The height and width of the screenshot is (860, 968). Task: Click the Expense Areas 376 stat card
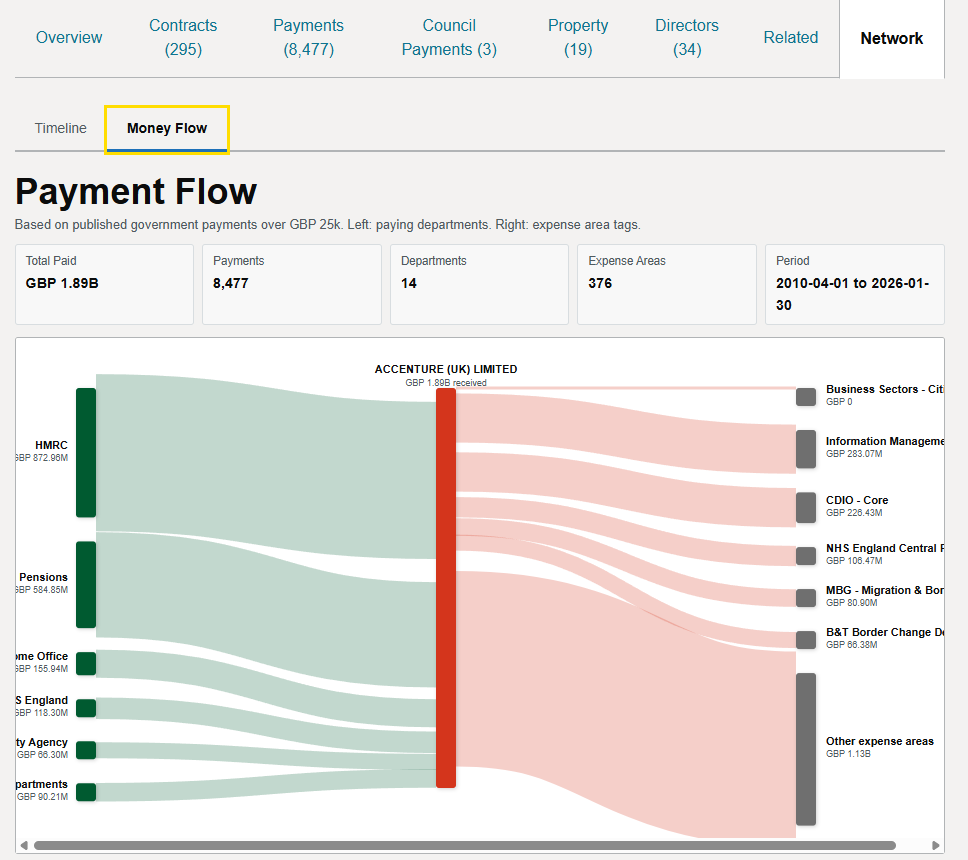coord(667,285)
